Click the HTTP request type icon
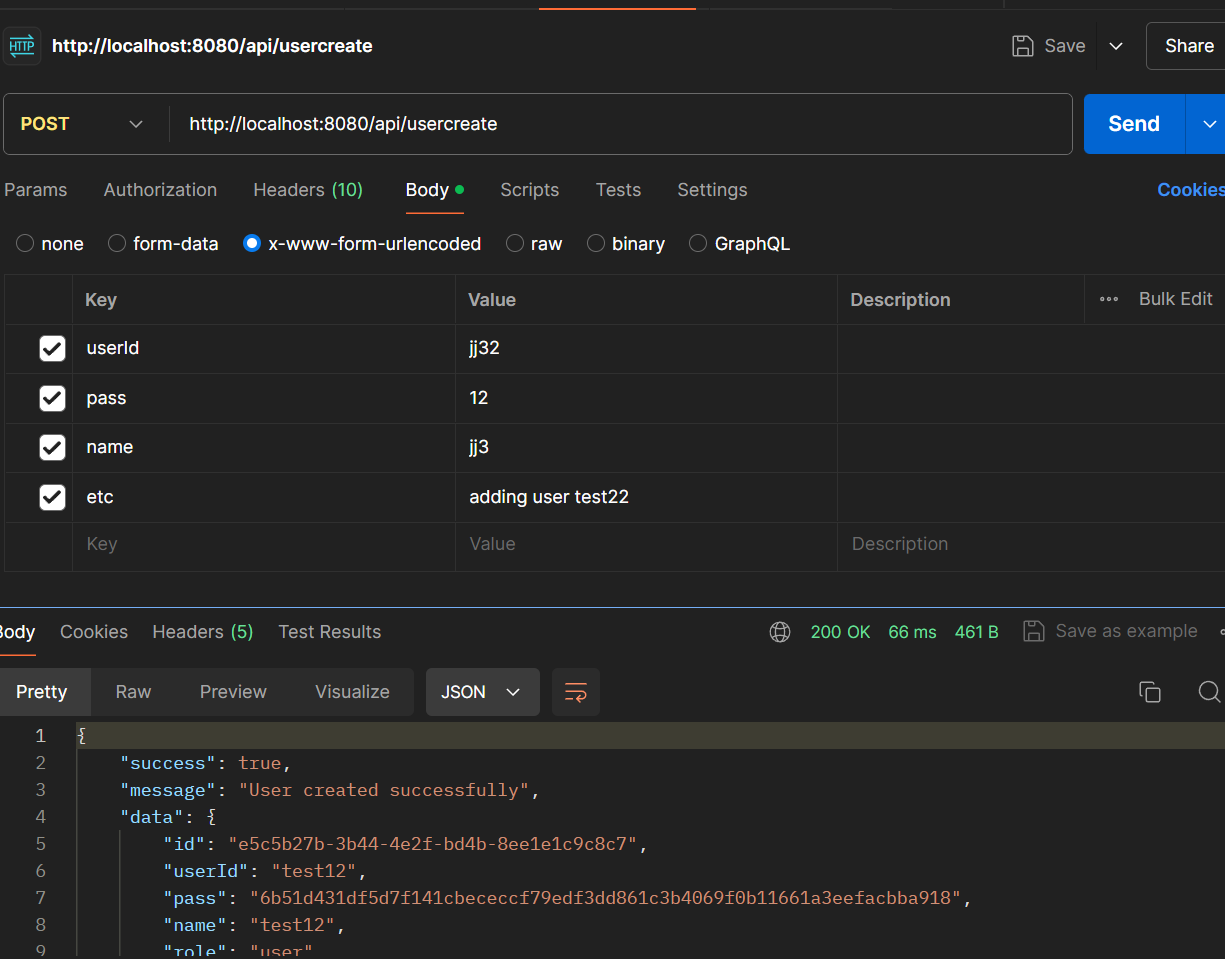 21,46
